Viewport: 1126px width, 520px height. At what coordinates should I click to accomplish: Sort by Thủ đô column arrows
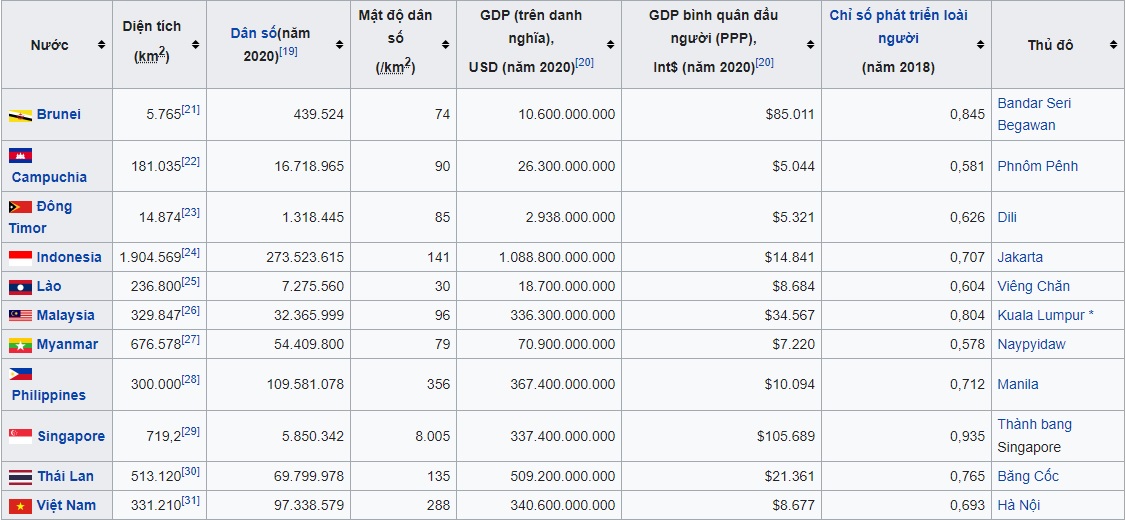pyautogui.click(x=1112, y=45)
